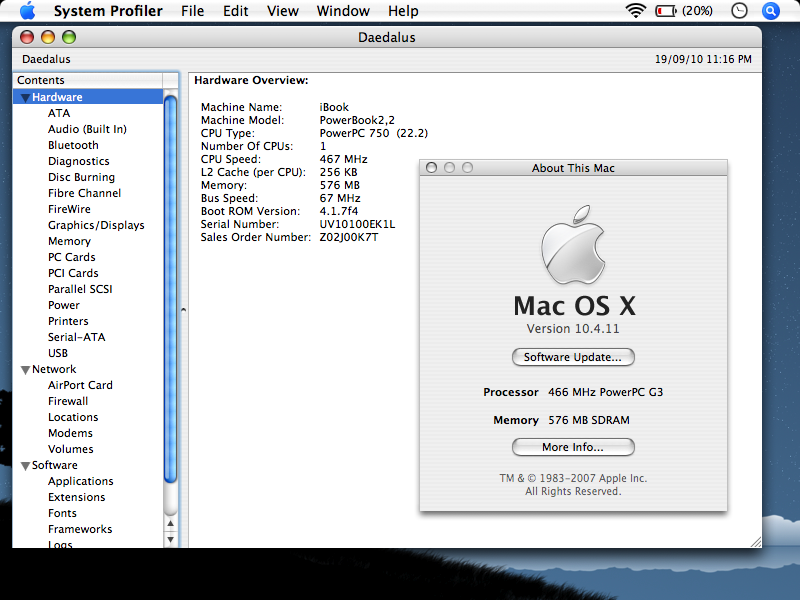This screenshot has width=800, height=600.
Task: Click the version 10.4.11 text
Action: coord(573,329)
